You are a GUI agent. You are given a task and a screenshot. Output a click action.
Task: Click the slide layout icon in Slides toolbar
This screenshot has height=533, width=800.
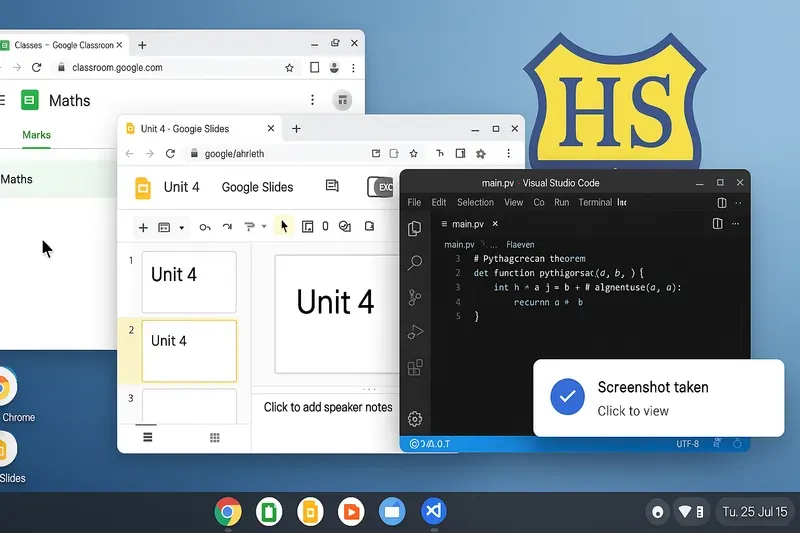click(x=164, y=227)
